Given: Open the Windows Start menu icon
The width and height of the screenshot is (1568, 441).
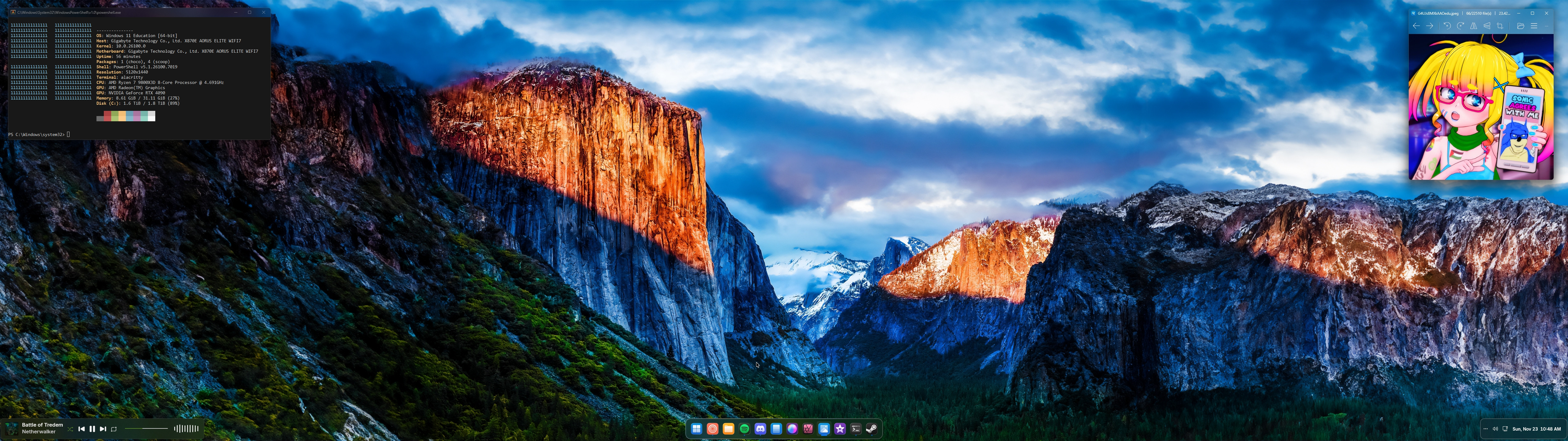Looking at the screenshot, I should tap(696, 429).
